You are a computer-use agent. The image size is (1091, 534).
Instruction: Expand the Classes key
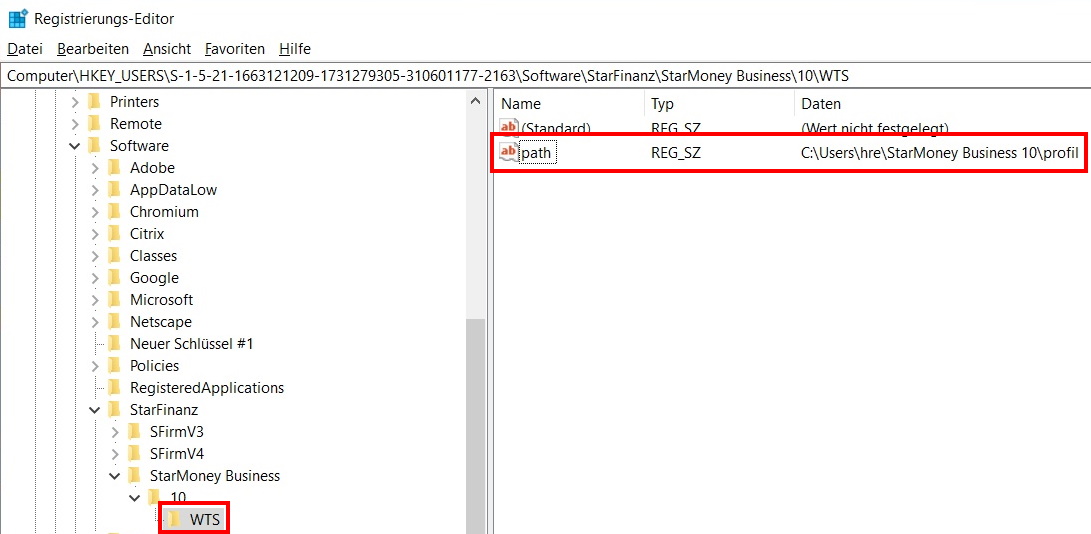point(95,256)
